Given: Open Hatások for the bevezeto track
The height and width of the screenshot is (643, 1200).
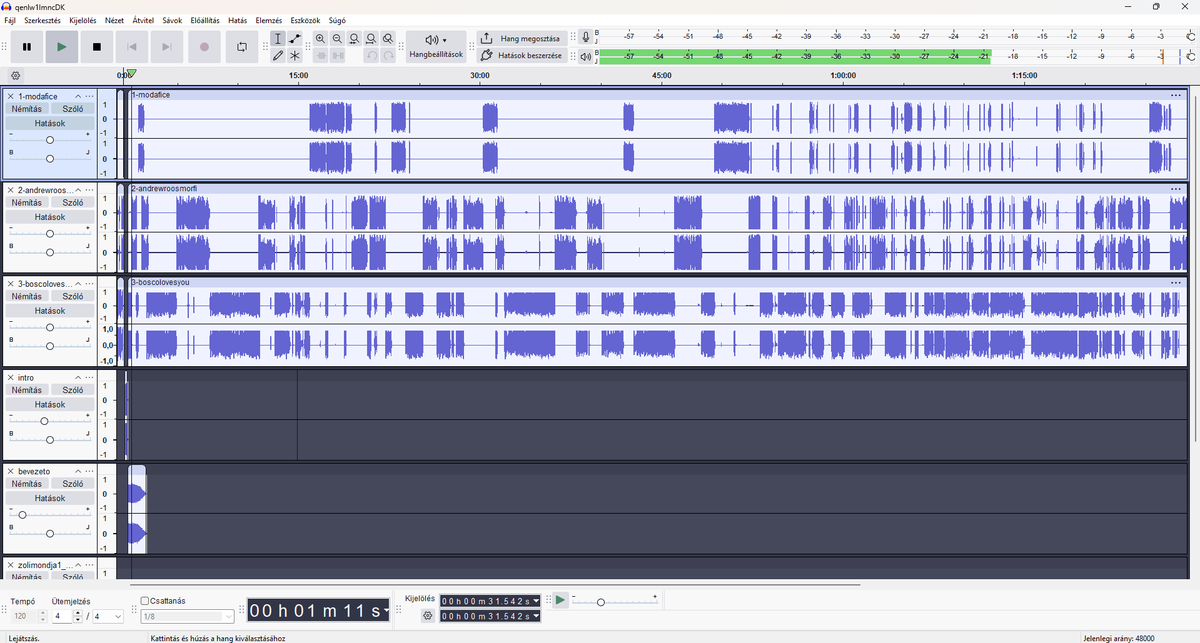Looking at the screenshot, I should point(50,497).
